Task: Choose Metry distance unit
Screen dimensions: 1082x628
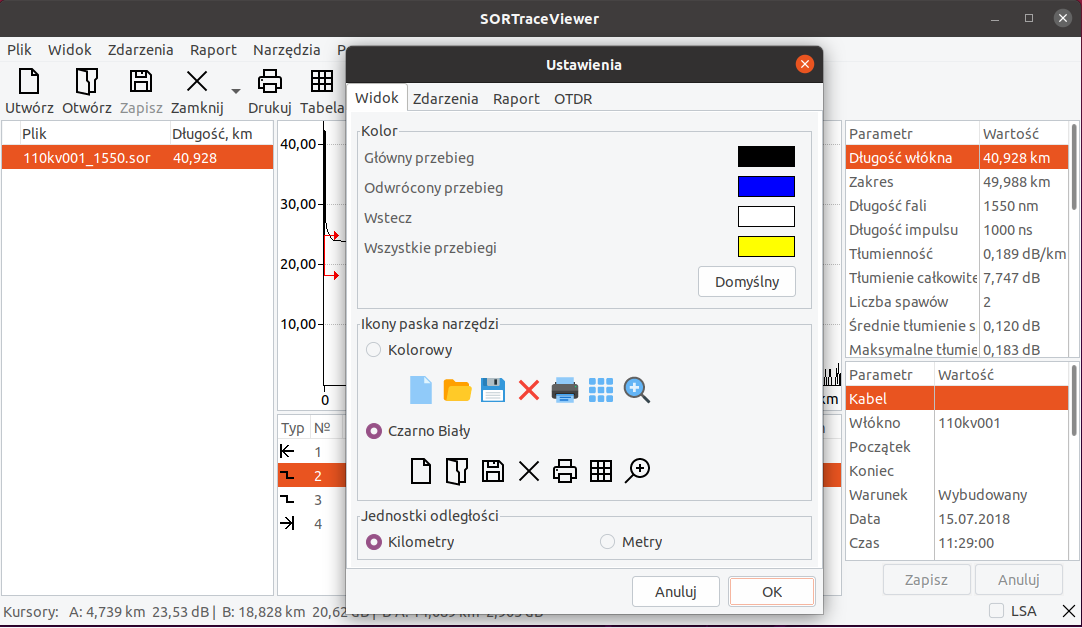Action: (607, 542)
